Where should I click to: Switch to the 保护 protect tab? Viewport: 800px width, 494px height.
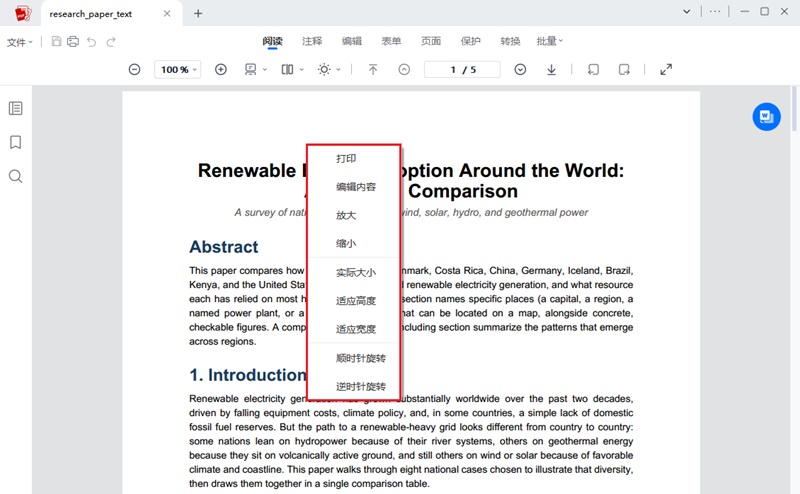[x=470, y=41]
